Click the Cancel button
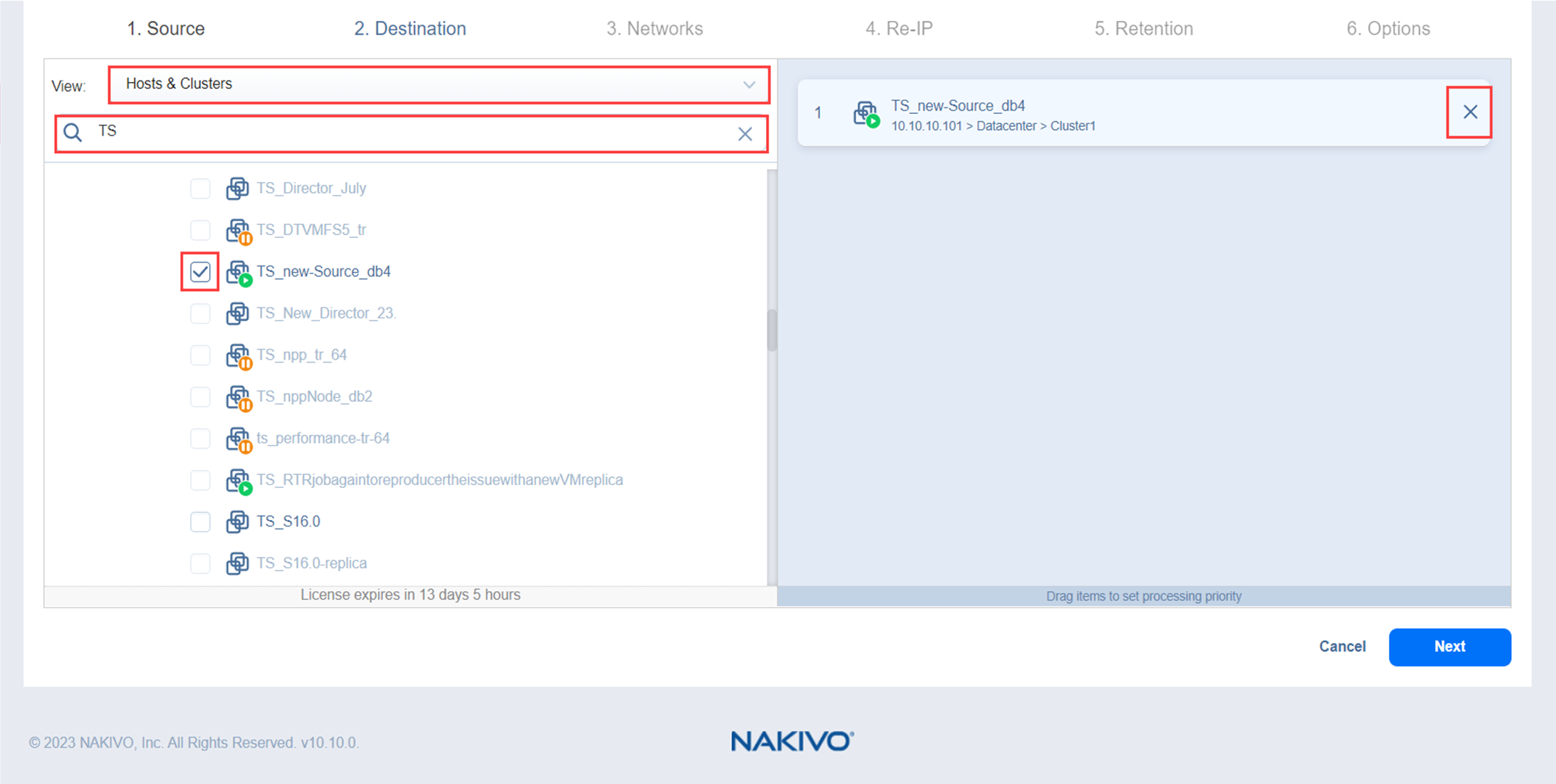The width and height of the screenshot is (1556, 784). coord(1341,646)
